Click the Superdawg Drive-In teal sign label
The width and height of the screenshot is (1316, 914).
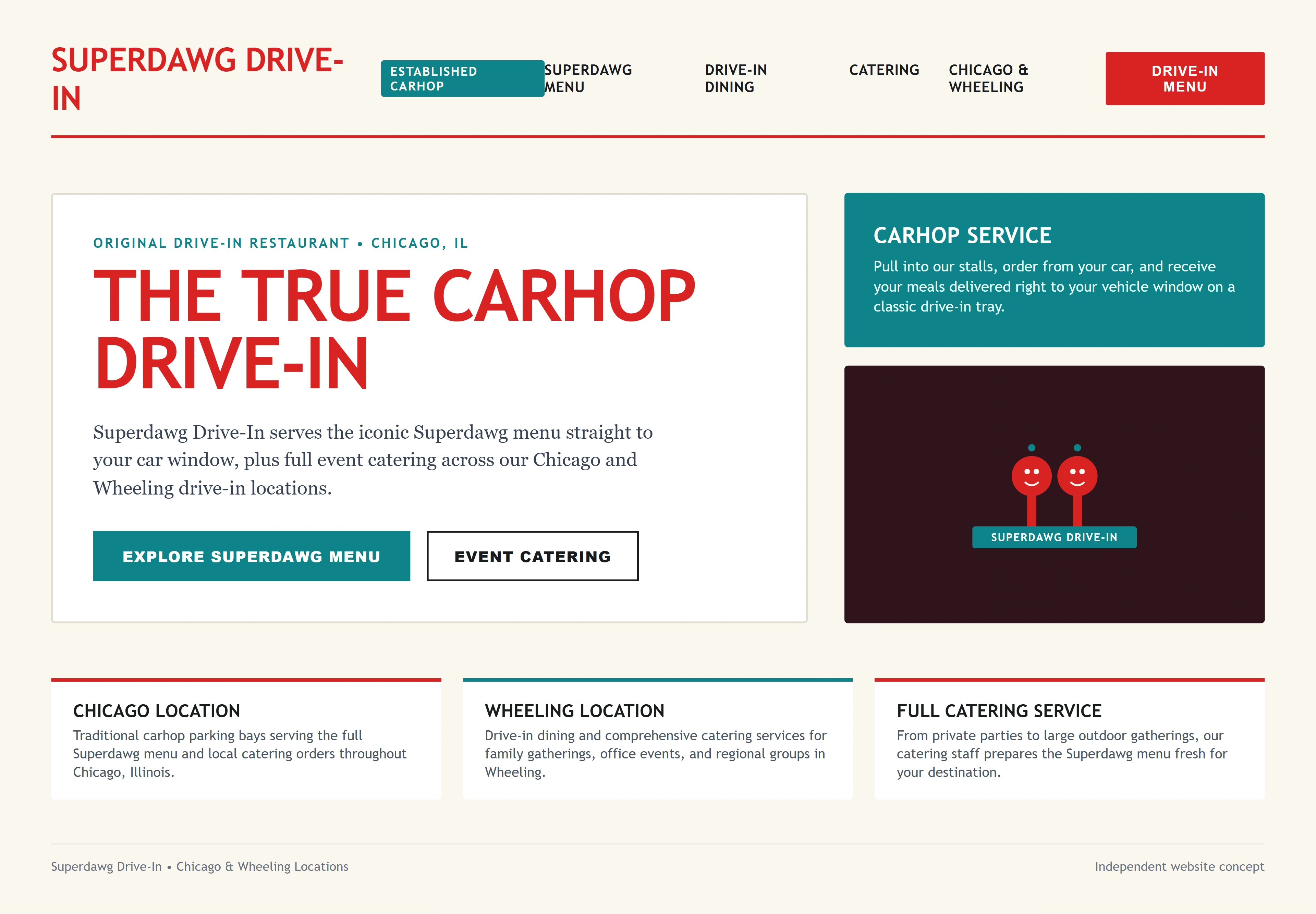(x=1054, y=537)
